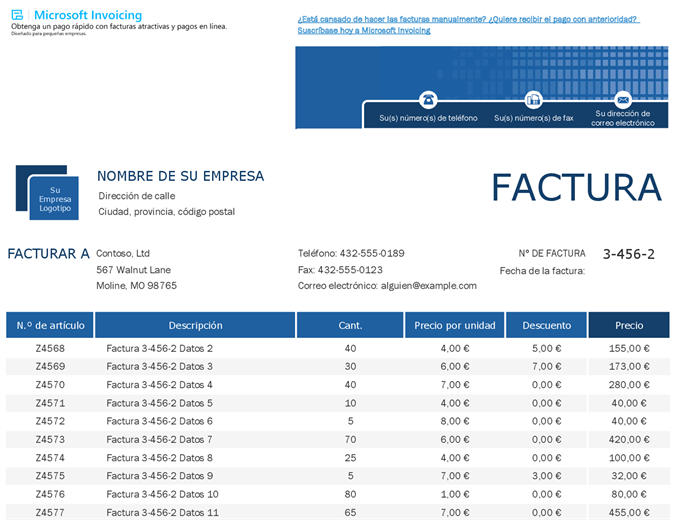Image resolution: width=675 pixels, height=520 pixels.
Task: Select article number Z4574
Action: click(50, 458)
